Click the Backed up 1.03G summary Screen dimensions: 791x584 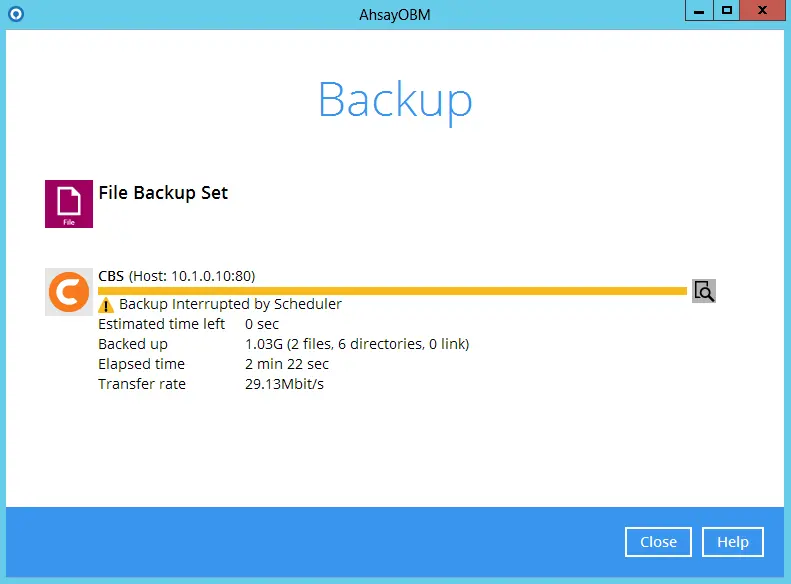357,344
